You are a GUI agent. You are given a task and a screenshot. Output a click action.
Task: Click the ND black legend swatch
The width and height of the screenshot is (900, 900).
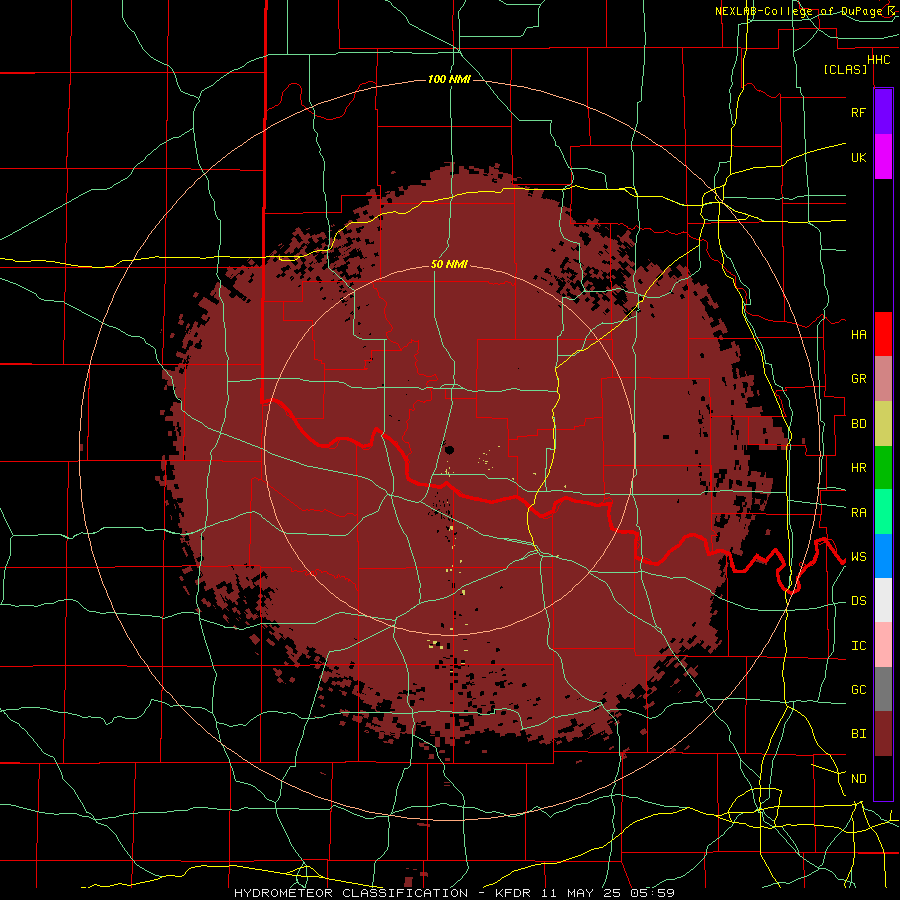point(883,778)
